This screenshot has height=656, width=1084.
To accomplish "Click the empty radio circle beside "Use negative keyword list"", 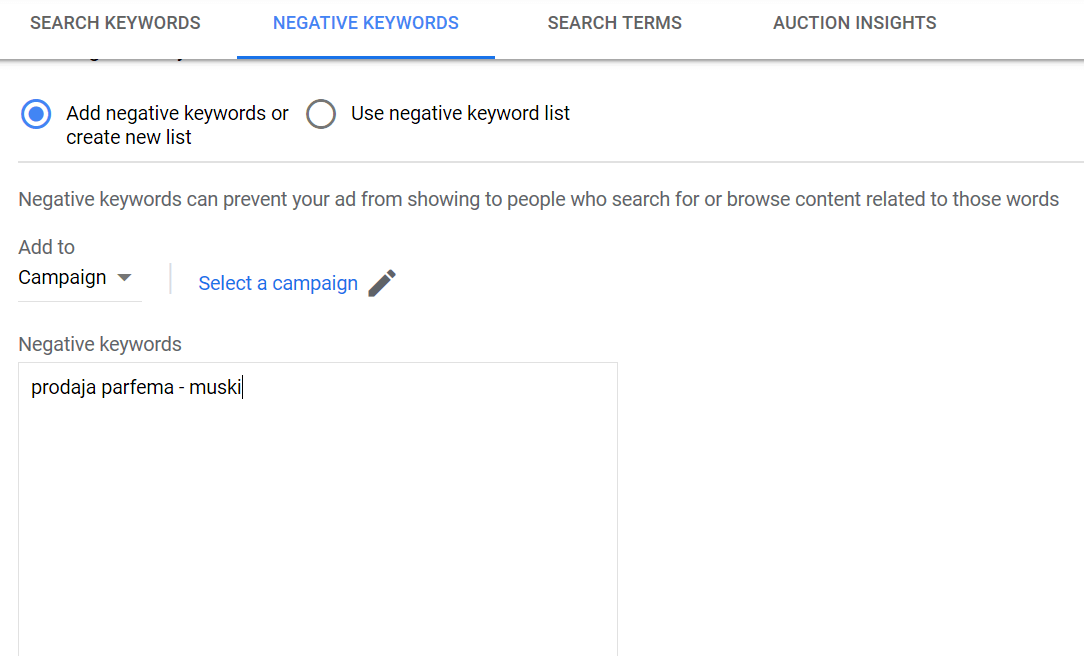I will [x=321, y=114].
